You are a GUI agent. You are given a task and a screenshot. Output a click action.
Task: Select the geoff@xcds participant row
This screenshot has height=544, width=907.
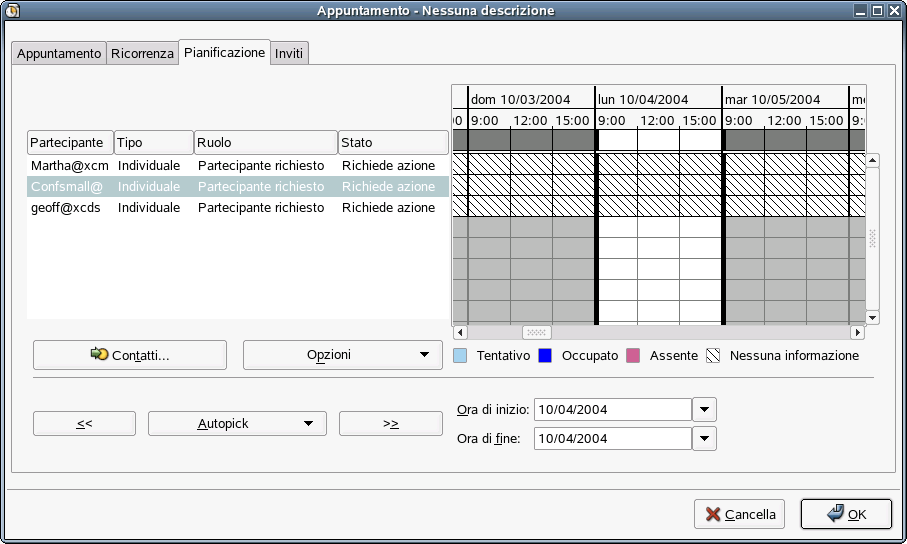pos(238,208)
